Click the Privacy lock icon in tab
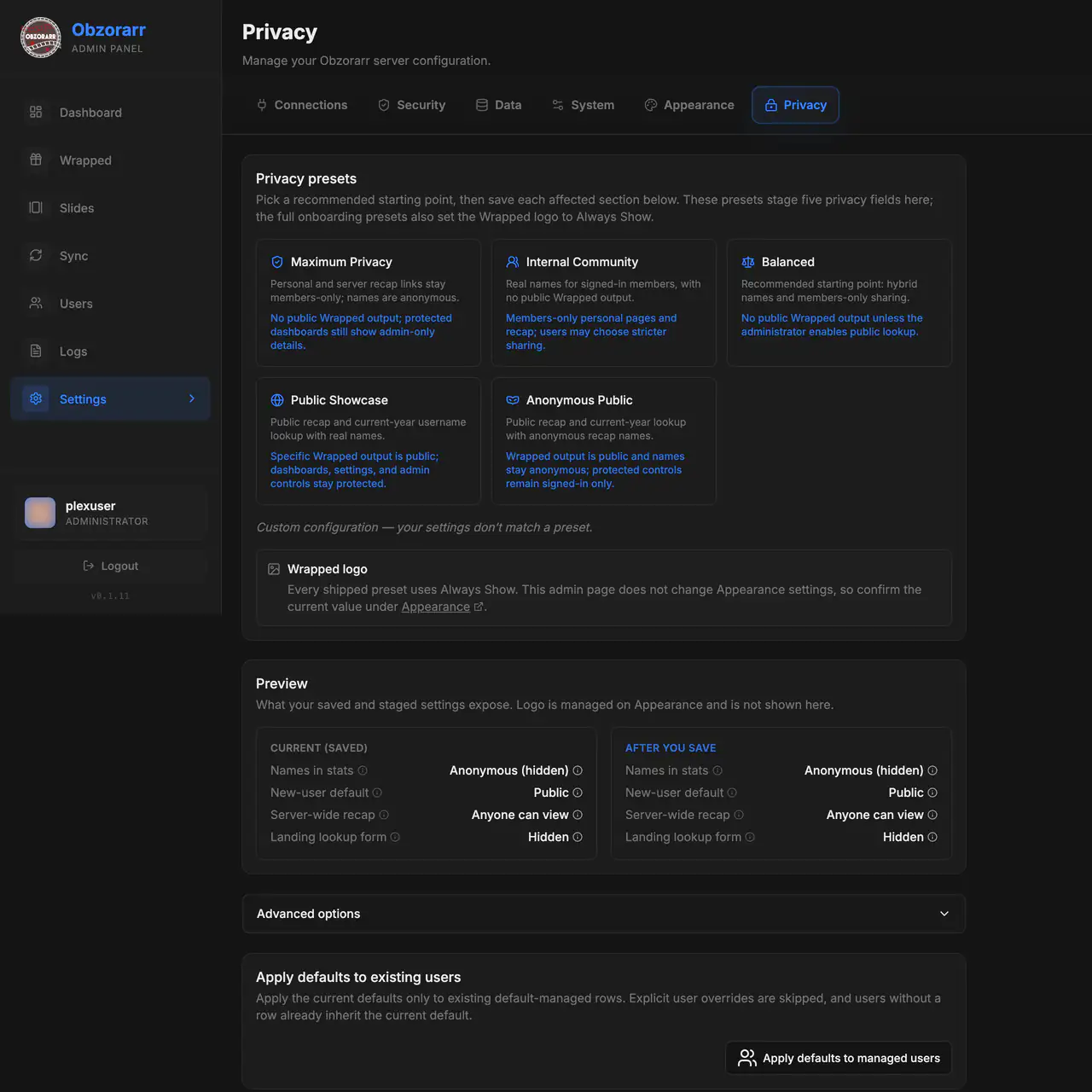Screen dimensions: 1092x1092 [x=771, y=105]
